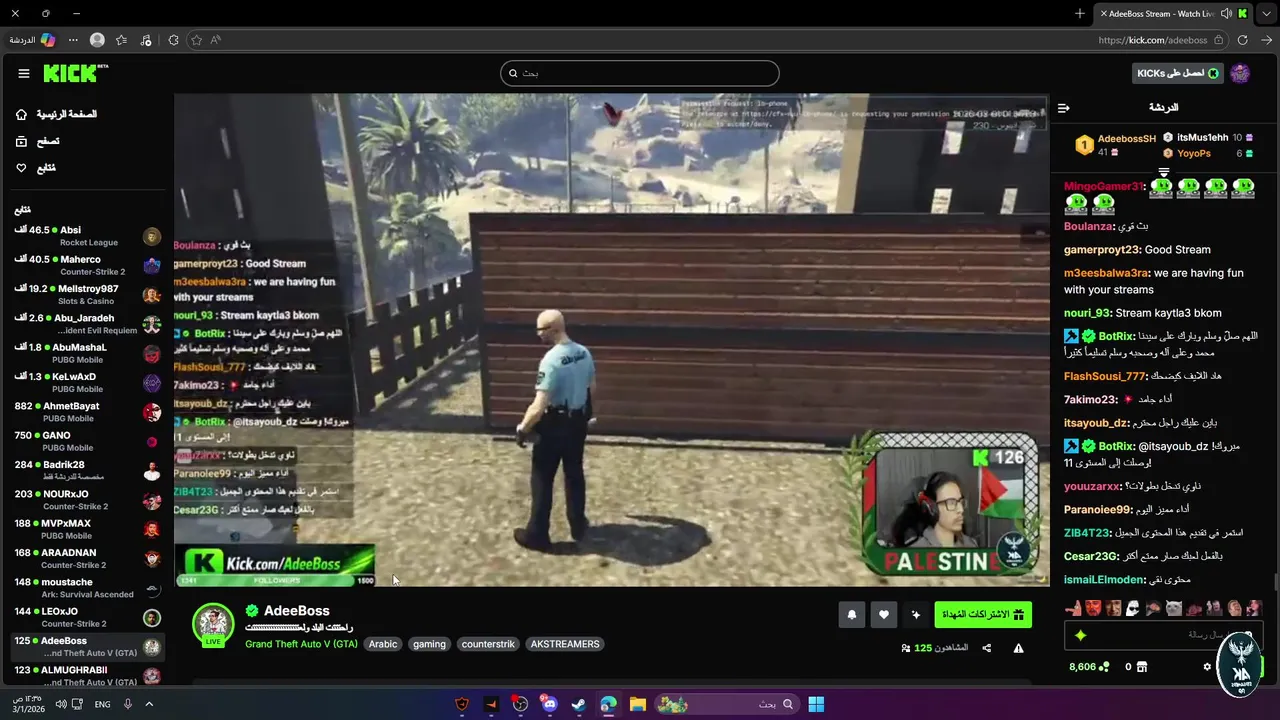Select MVPxMAX in the following list

pyautogui.click(x=88, y=529)
